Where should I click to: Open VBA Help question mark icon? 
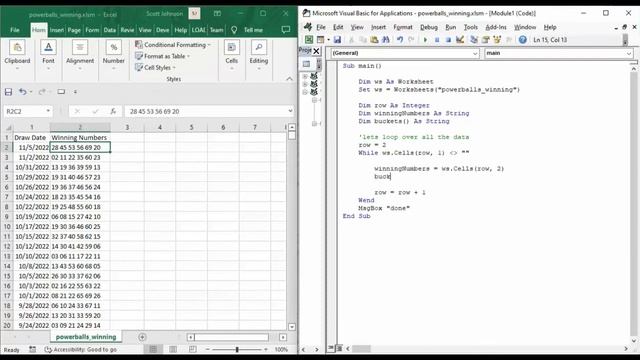(522, 40)
